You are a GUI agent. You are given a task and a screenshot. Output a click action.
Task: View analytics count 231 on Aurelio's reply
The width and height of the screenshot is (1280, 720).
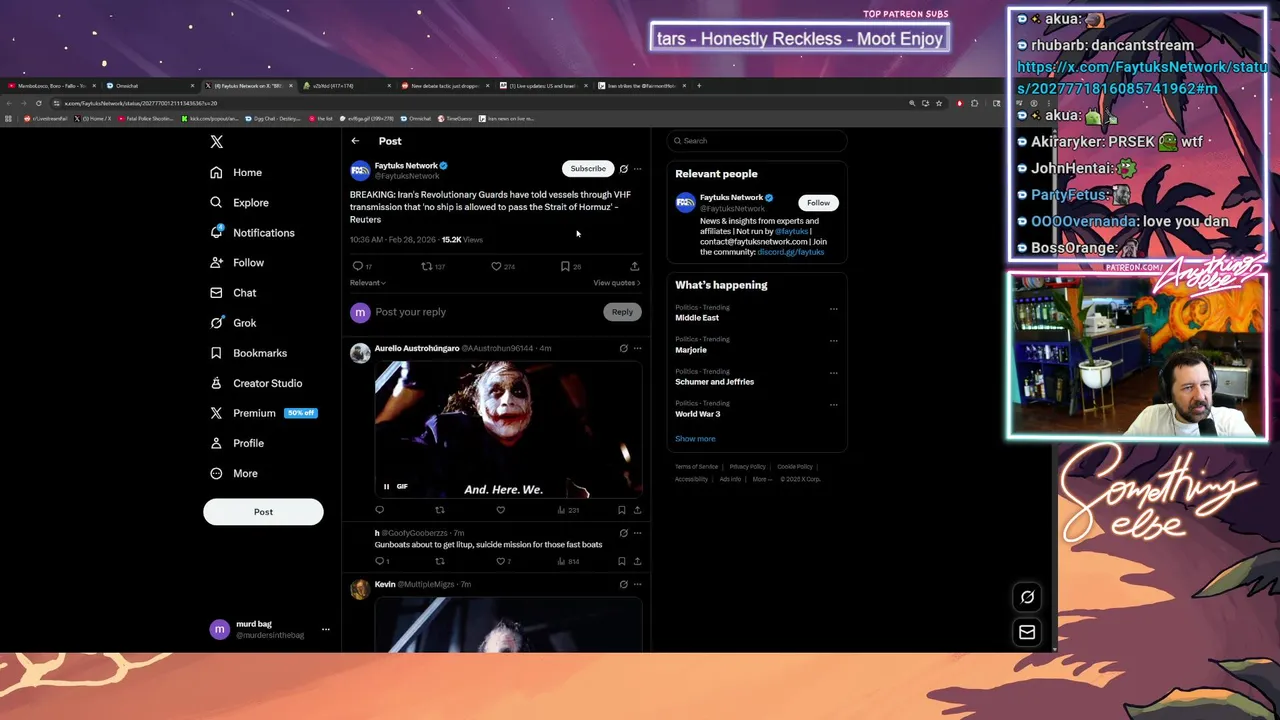coord(568,510)
